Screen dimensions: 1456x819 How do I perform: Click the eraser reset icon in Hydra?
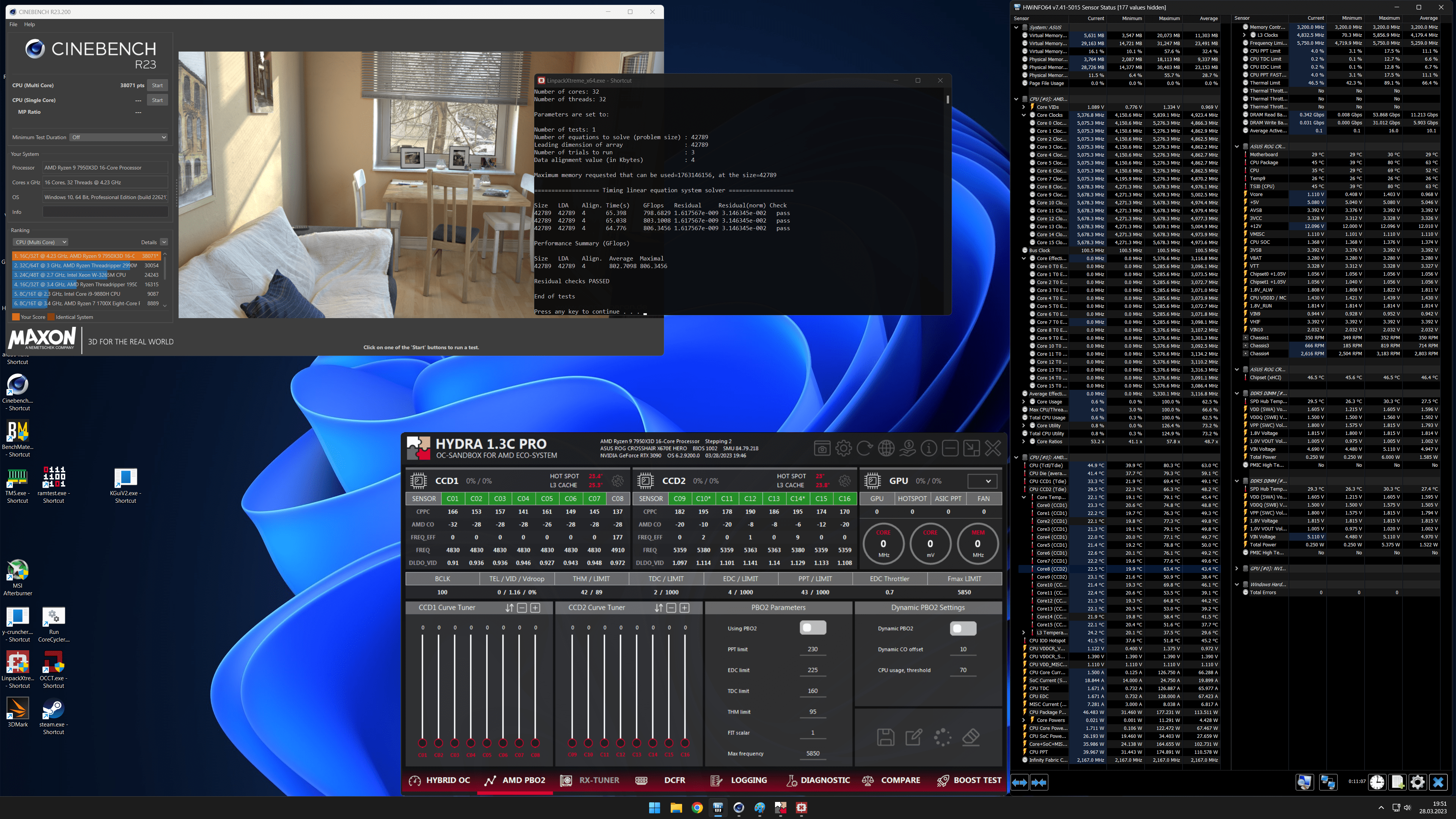pos(971,737)
